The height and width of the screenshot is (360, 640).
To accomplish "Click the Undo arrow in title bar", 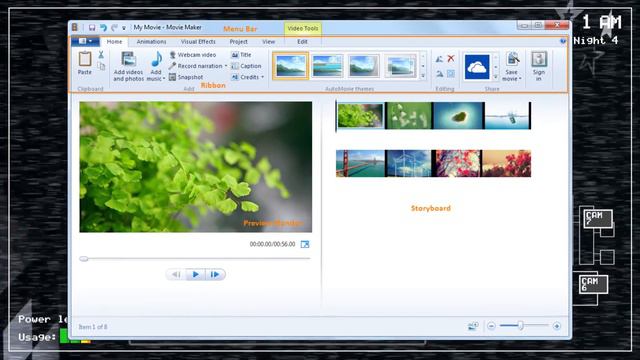I will pyautogui.click(x=103, y=28).
